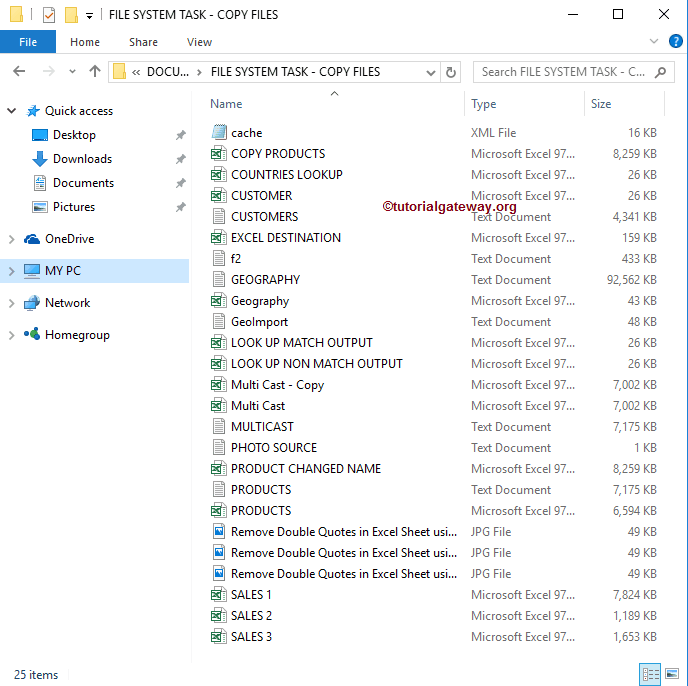Refresh the folder view
This screenshot has width=688, height=686.
click(451, 72)
